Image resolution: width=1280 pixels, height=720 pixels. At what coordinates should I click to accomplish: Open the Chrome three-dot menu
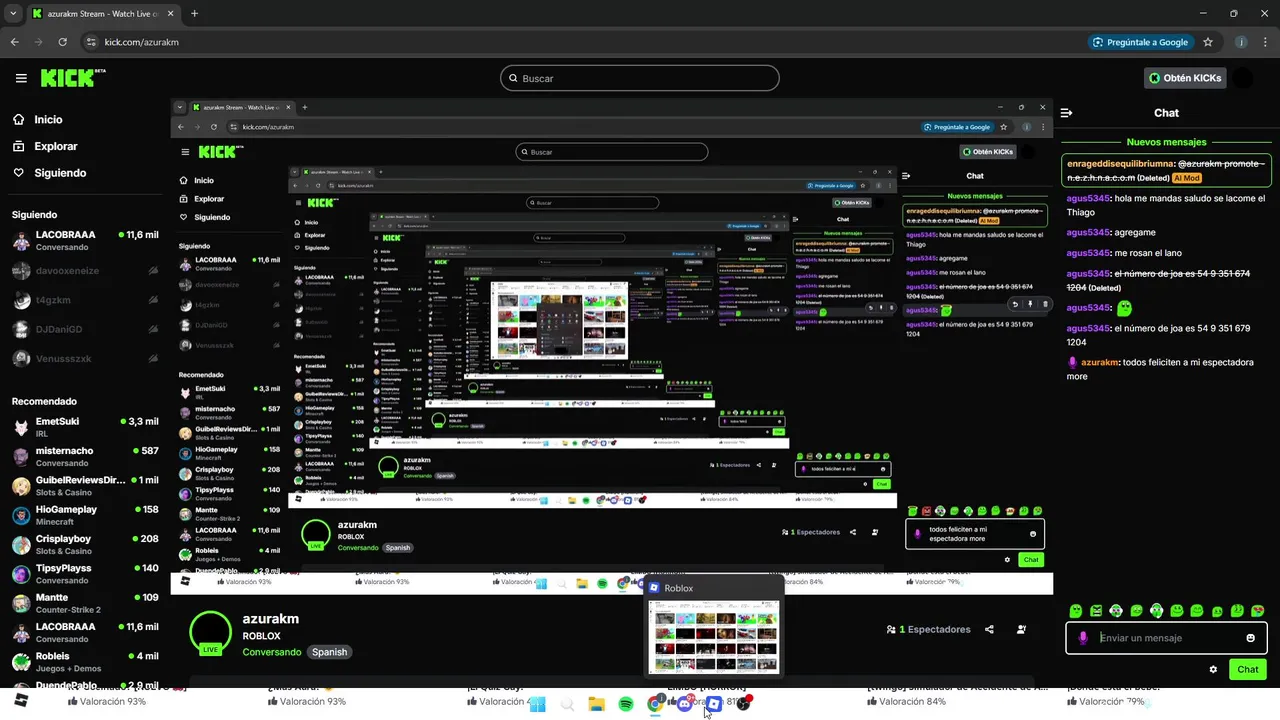click(1266, 42)
